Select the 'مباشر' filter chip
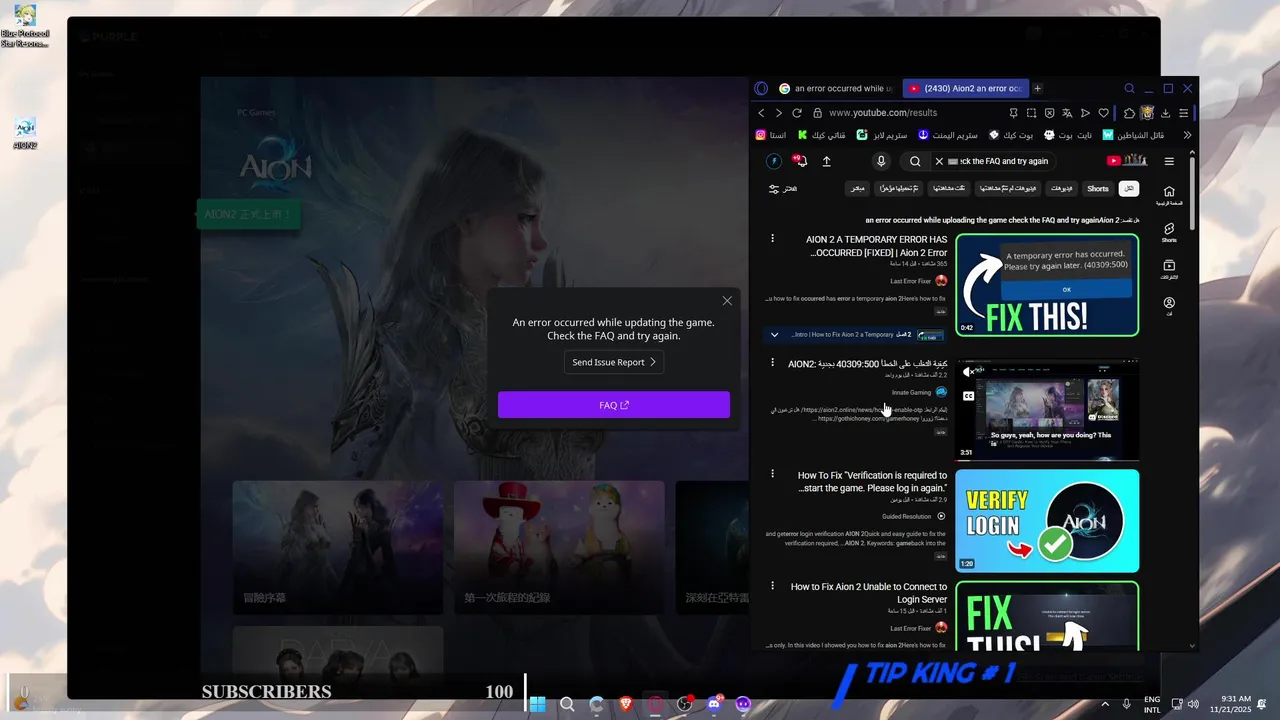 [x=858, y=188]
